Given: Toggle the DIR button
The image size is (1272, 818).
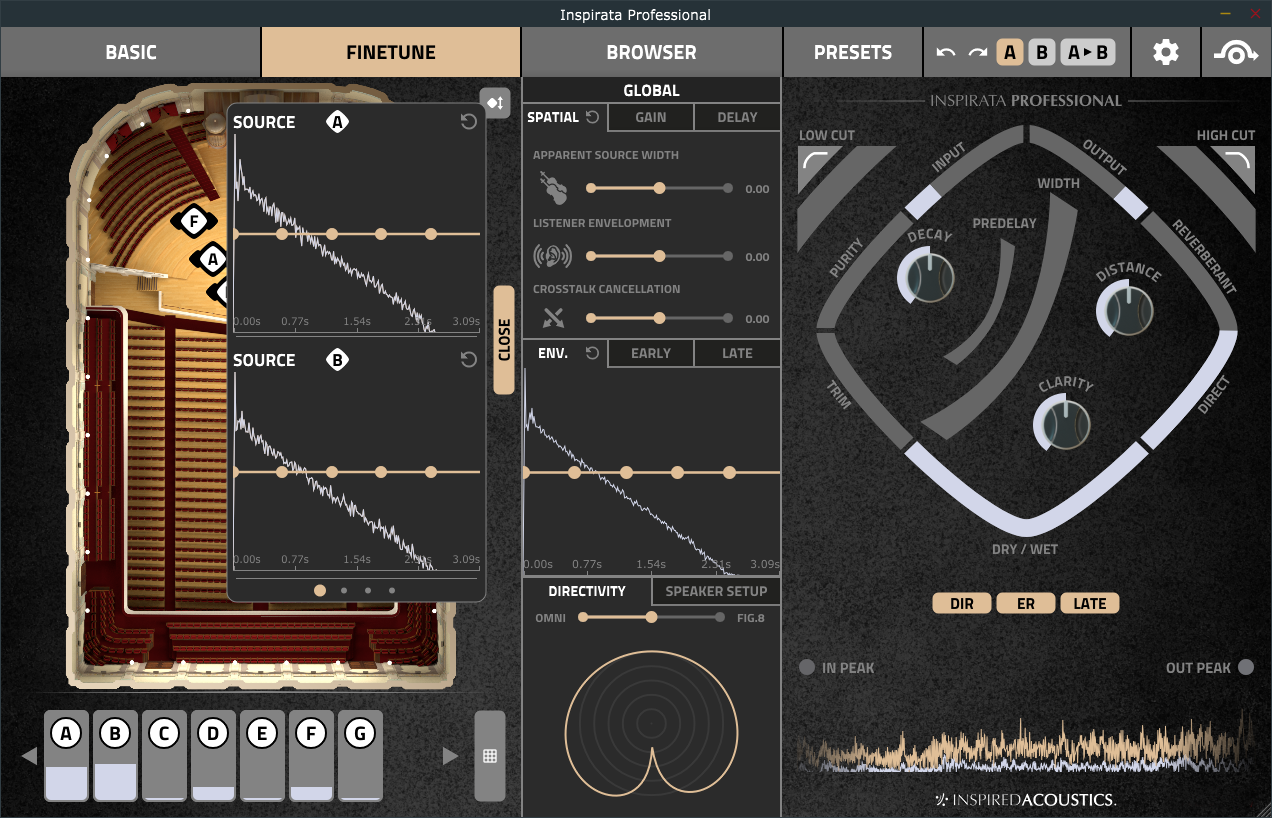Looking at the screenshot, I should pyautogui.click(x=962, y=603).
